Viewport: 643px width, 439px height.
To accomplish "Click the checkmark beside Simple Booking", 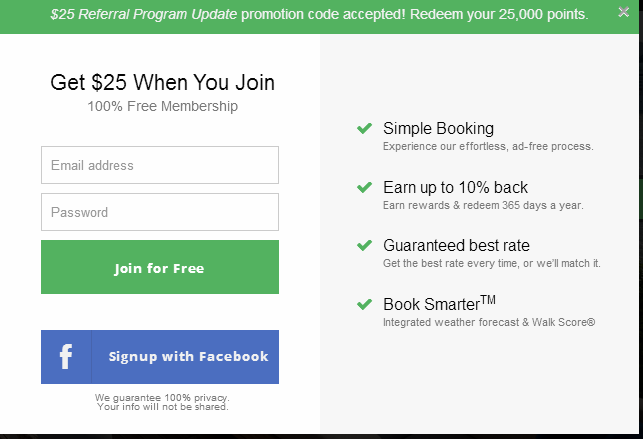I will click(365, 128).
